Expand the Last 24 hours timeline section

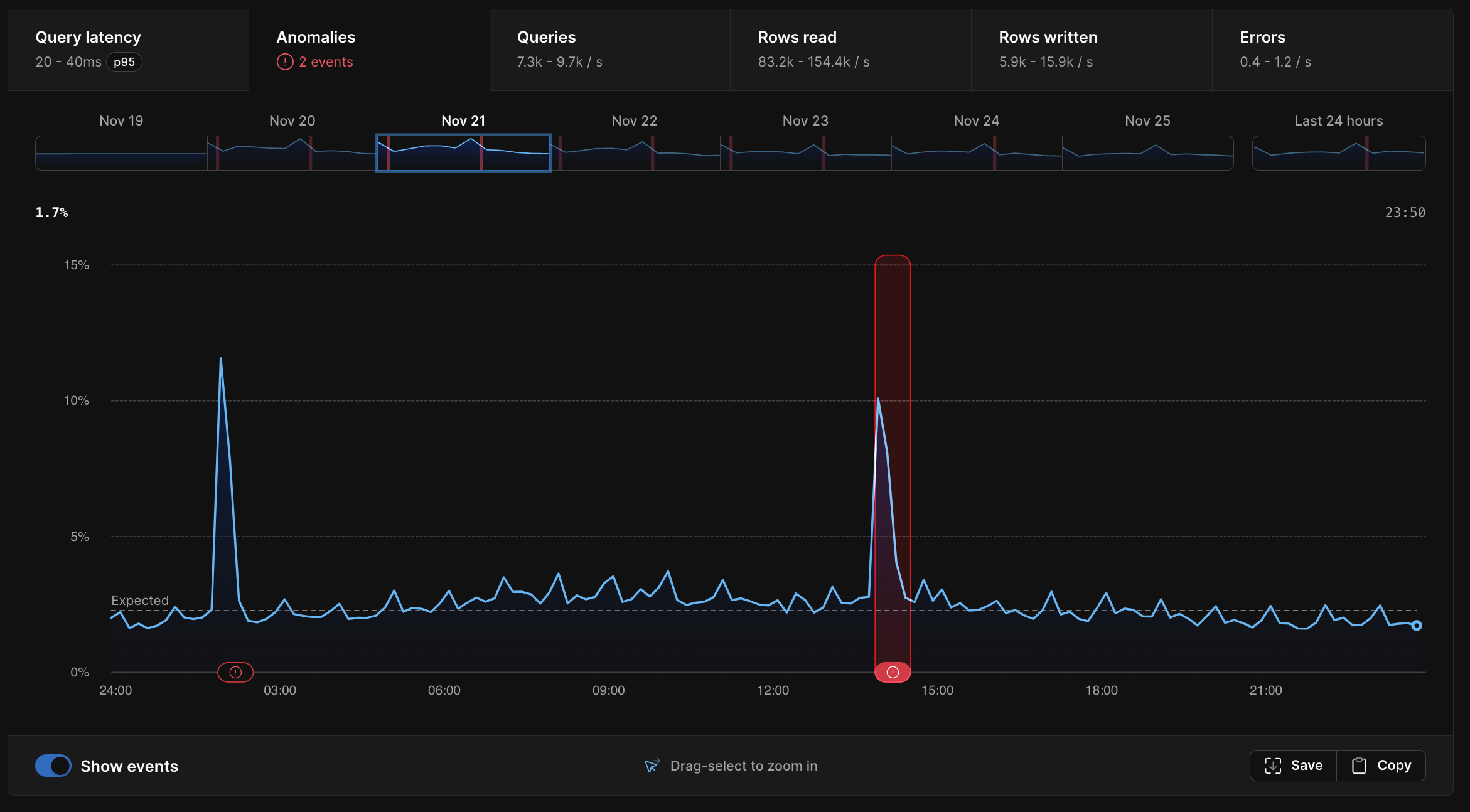coord(1338,152)
